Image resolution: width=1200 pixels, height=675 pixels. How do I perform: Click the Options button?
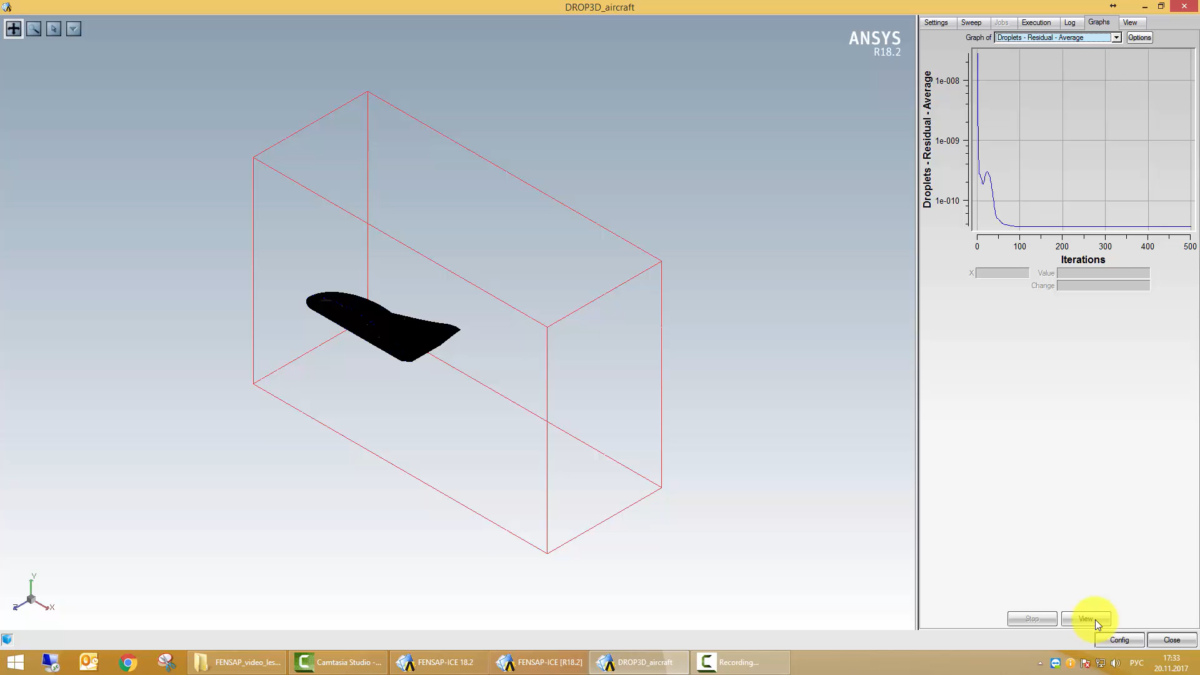pos(1140,37)
